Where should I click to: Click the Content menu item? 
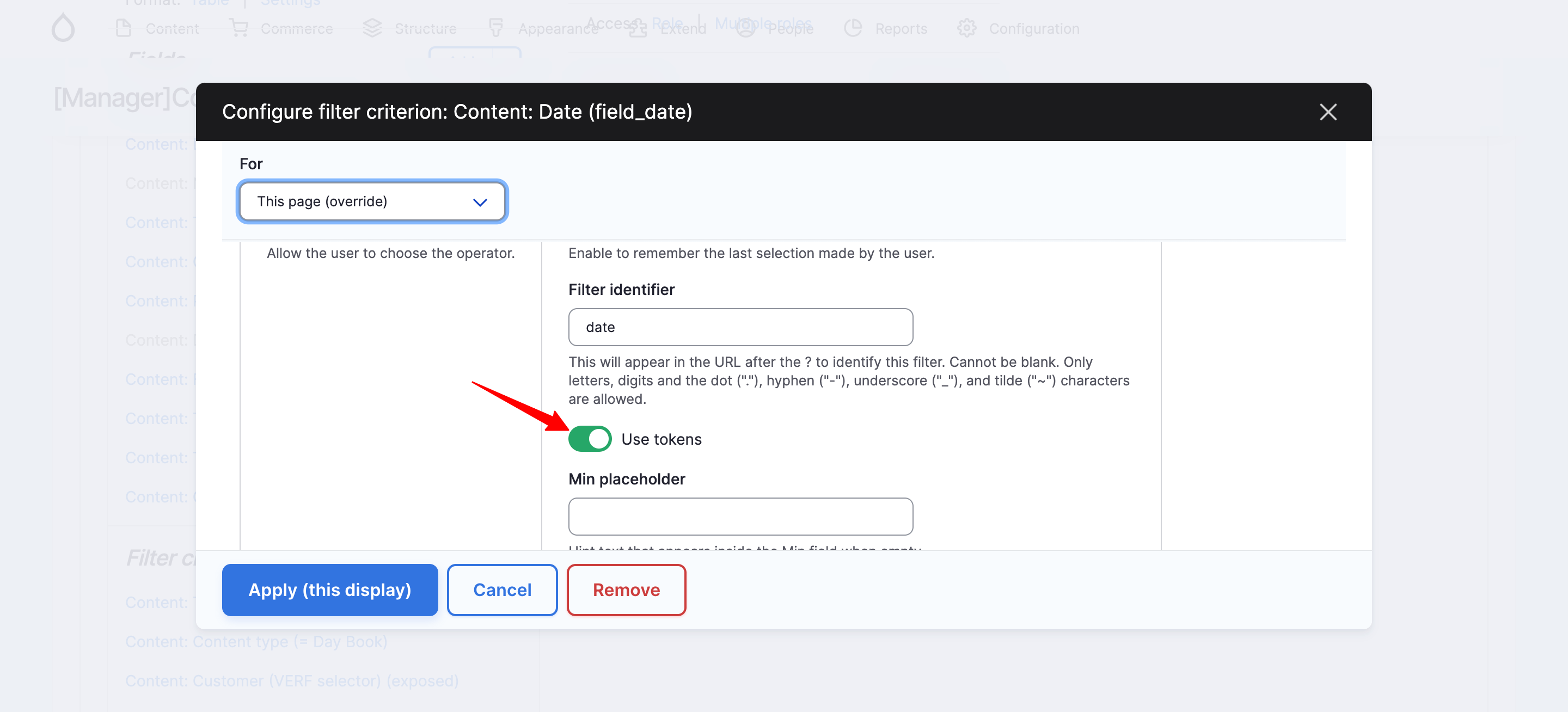coord(171,28)
